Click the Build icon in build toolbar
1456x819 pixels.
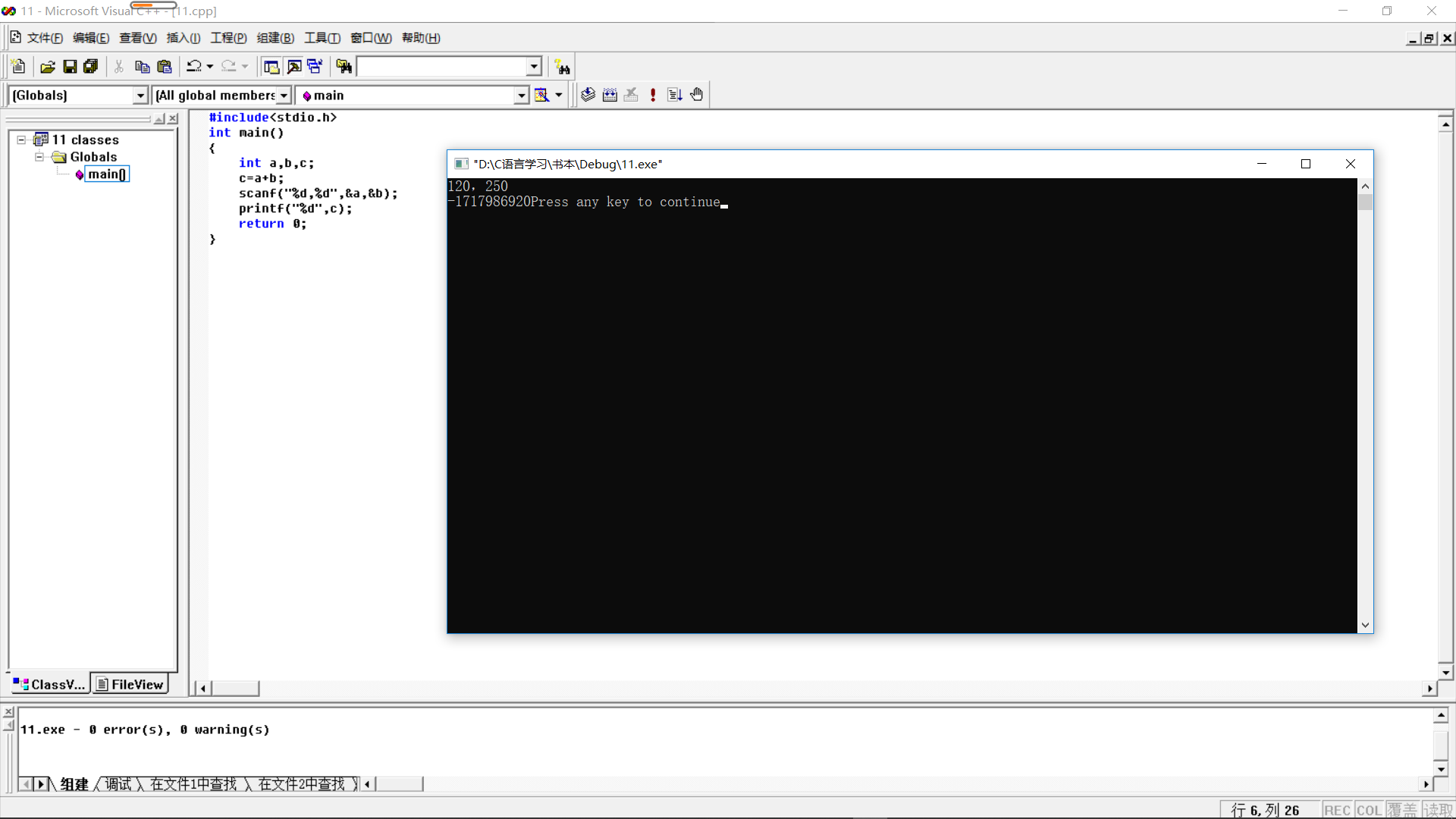coord(610,95)
